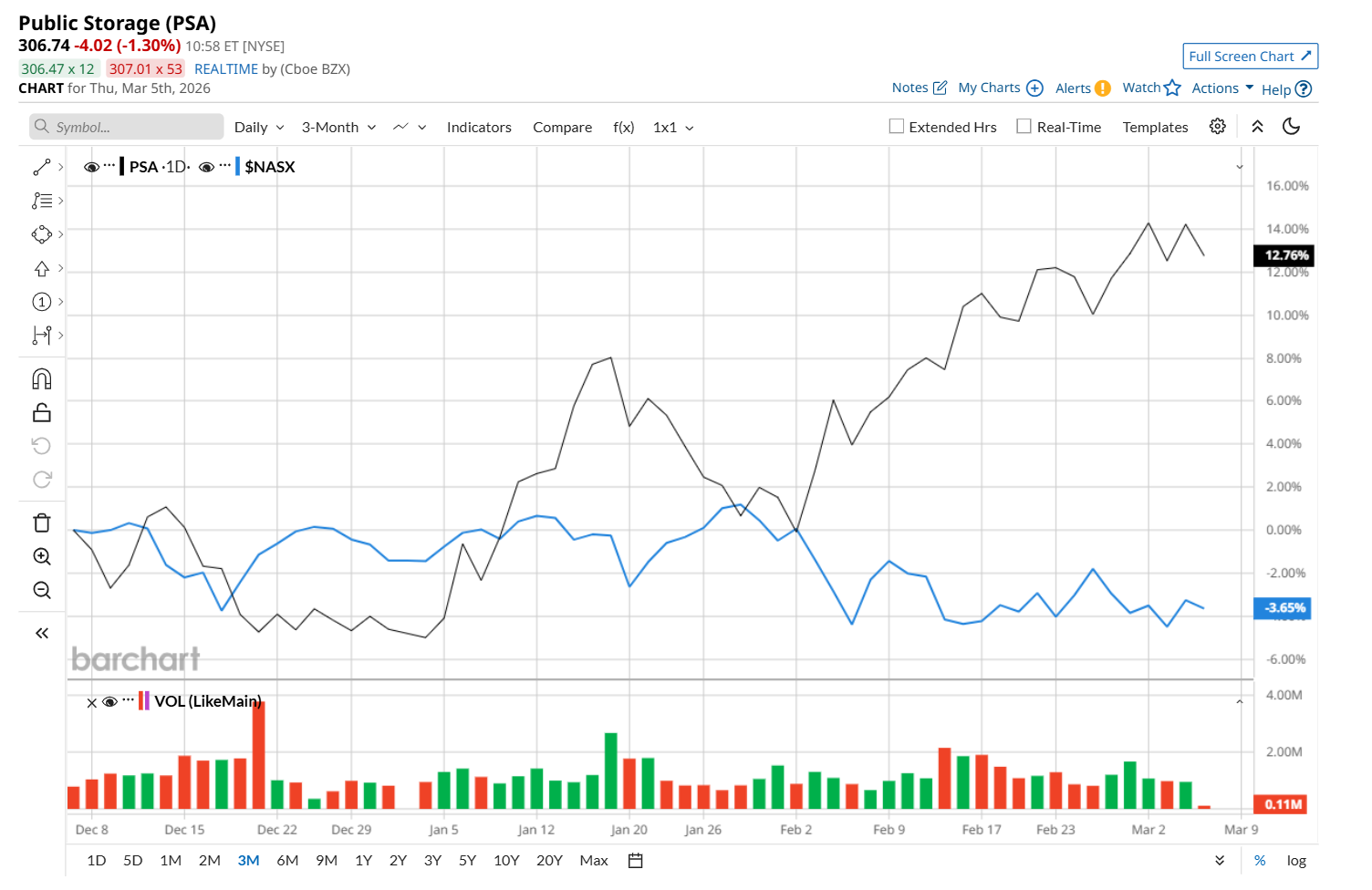
Task: Select the 5D time range
Action: (x=132, y=861)
